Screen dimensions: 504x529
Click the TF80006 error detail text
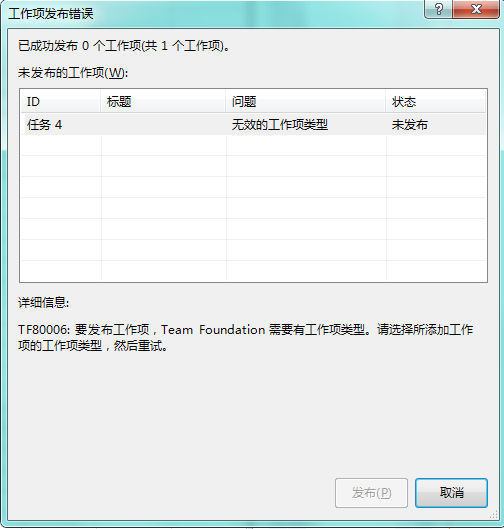tap(246, 337)
